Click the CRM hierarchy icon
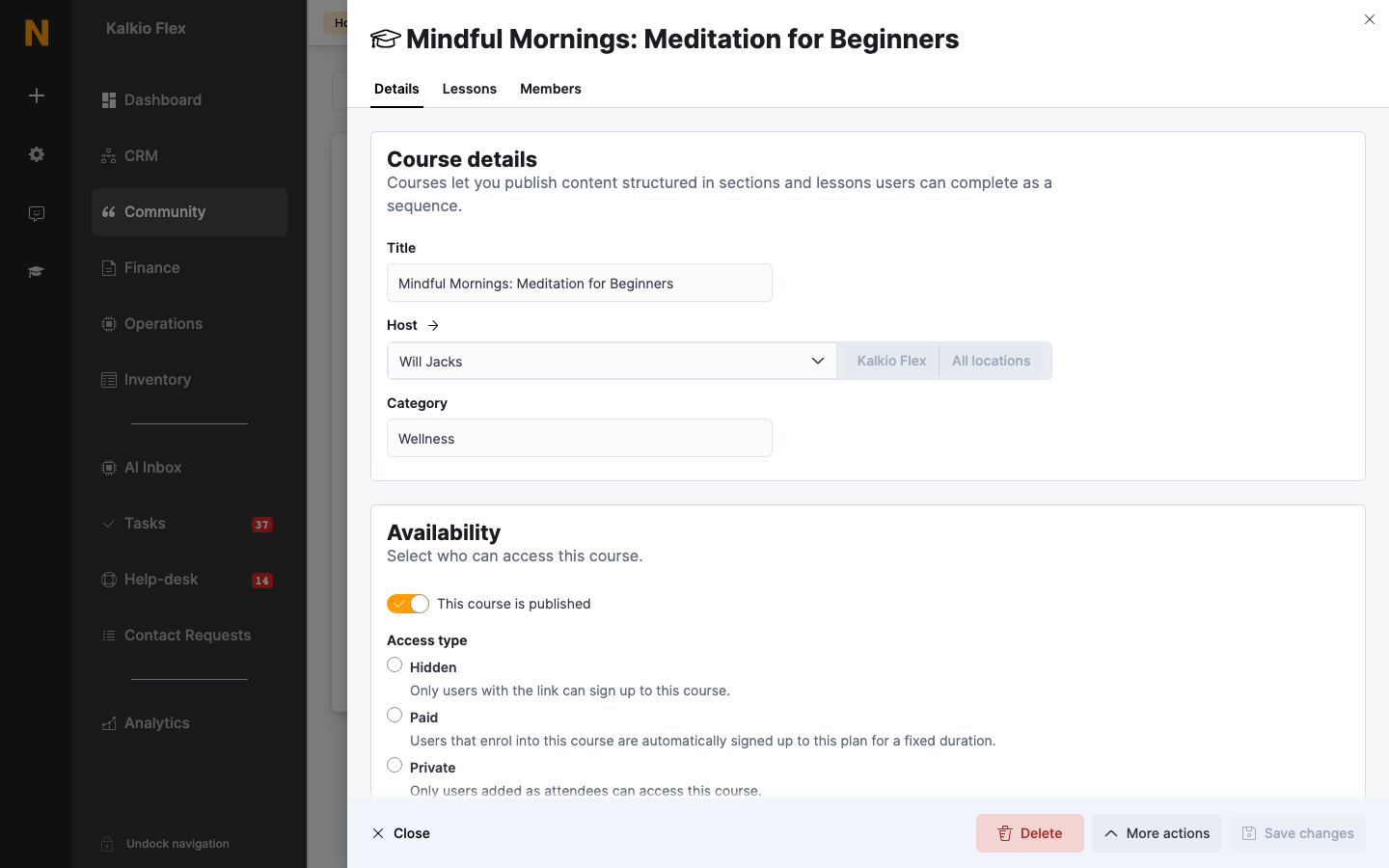This screenshot has width=1389, height=868. pyautogui.click(x=109, y=156)
